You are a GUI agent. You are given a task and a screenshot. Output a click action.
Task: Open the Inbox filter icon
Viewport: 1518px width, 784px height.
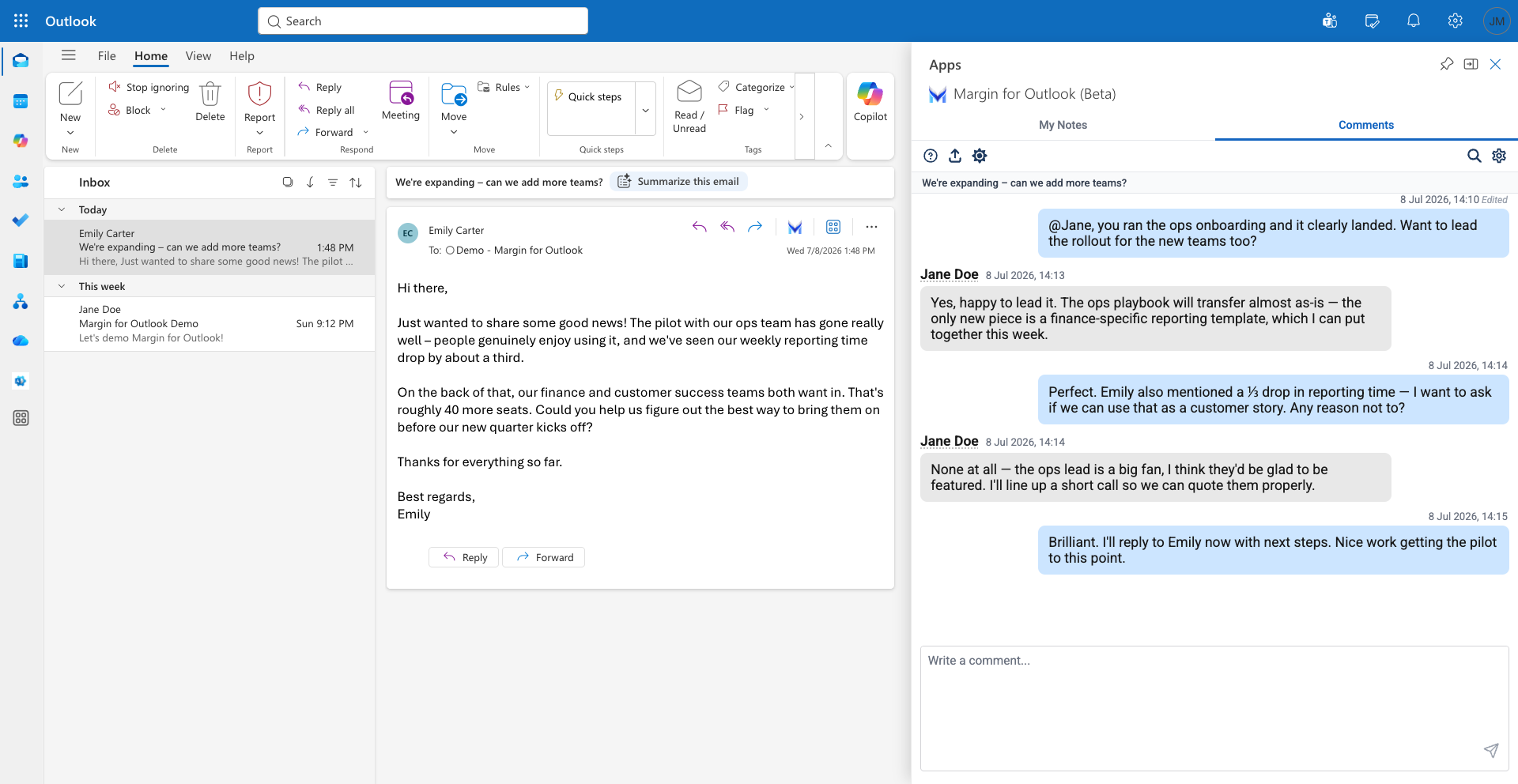pyautogui.click(x=333, y=183)
